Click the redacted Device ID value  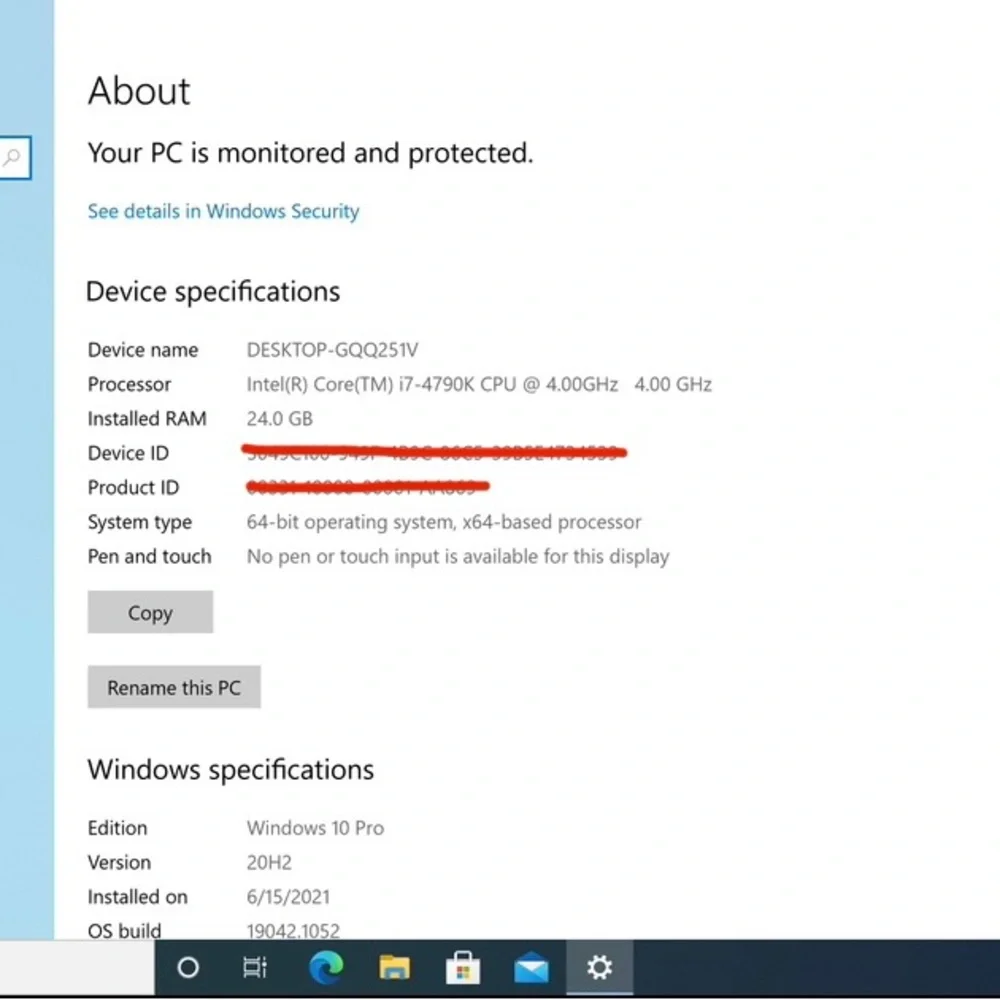coord(434,452)
